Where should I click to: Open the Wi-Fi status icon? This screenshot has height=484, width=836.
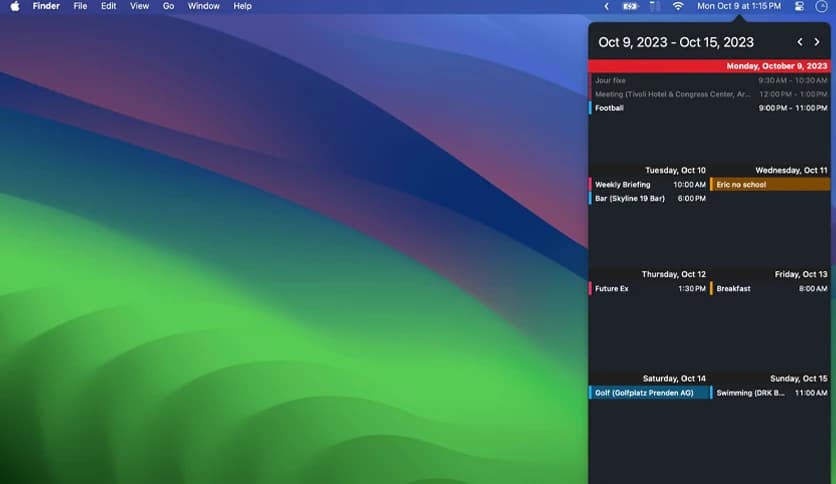[x=678, y=6]
